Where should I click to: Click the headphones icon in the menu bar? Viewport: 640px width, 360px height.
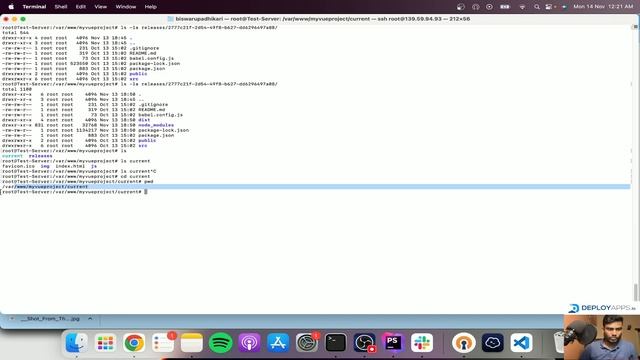[x=476, y=7]
